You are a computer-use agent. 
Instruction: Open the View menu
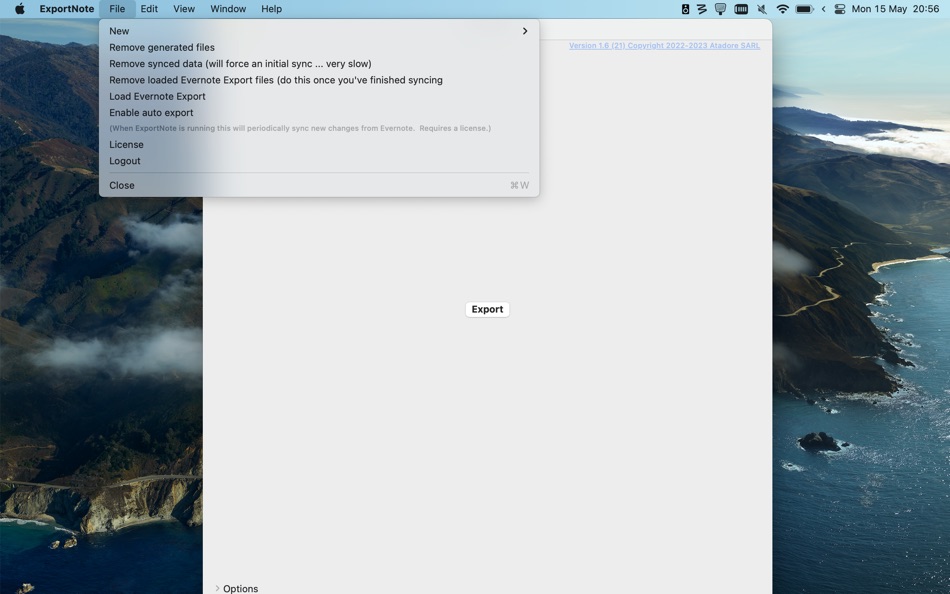(184, 9)
